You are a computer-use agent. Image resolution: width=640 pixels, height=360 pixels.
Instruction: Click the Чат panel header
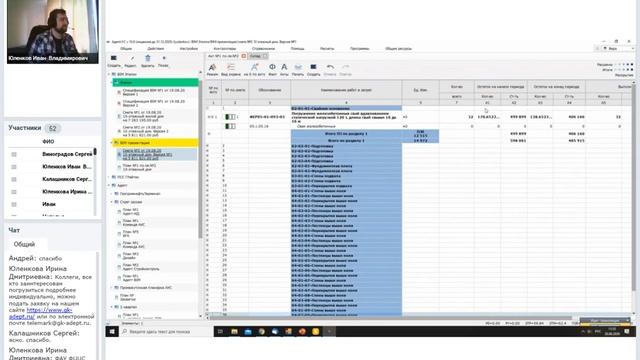click(x=14, y=230)
